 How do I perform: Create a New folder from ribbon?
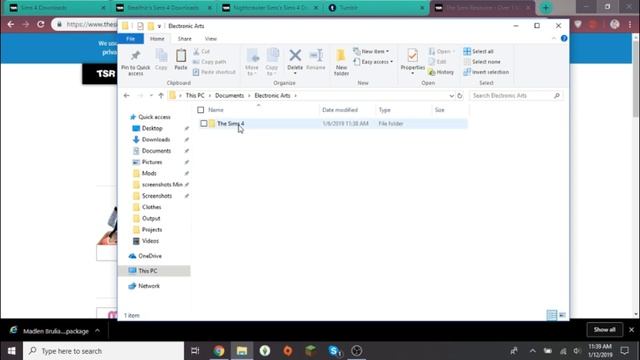341,62
